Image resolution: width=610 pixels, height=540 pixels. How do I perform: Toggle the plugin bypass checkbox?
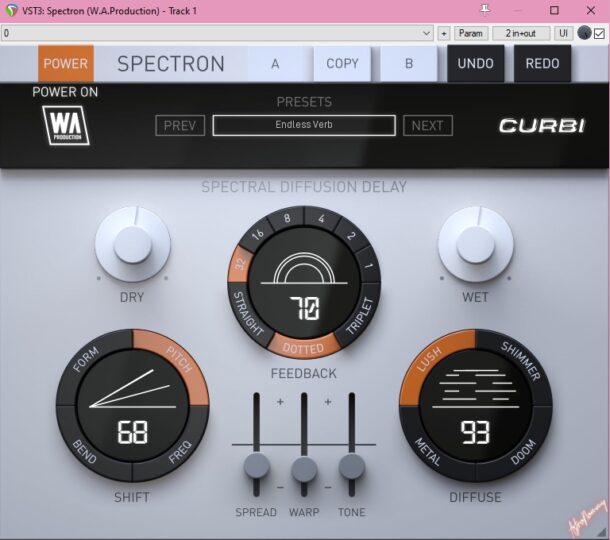click(599, 33)
